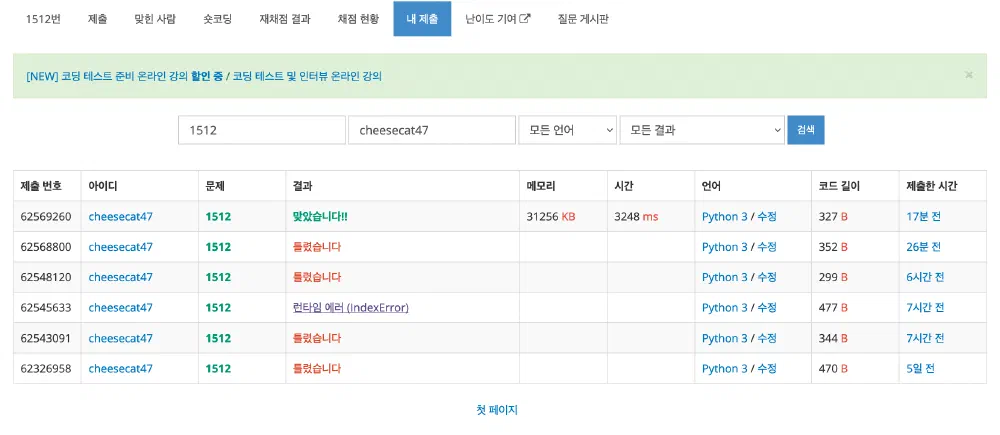Open the 재채점 결과 tab
The image size is (1000, 435).
[283, 18]
